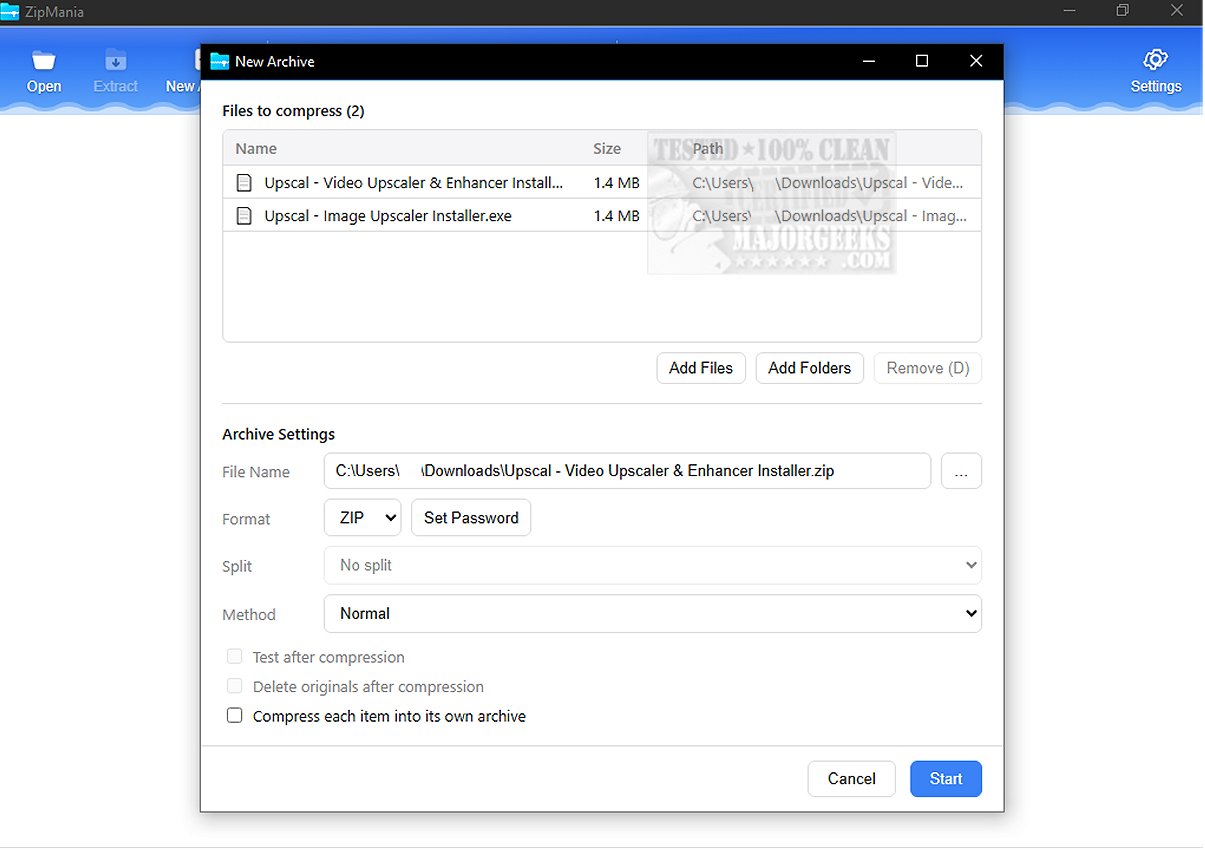Start the compression
Image resolution: width=1205 pixels, height=851 pixels.
[946, 779]
